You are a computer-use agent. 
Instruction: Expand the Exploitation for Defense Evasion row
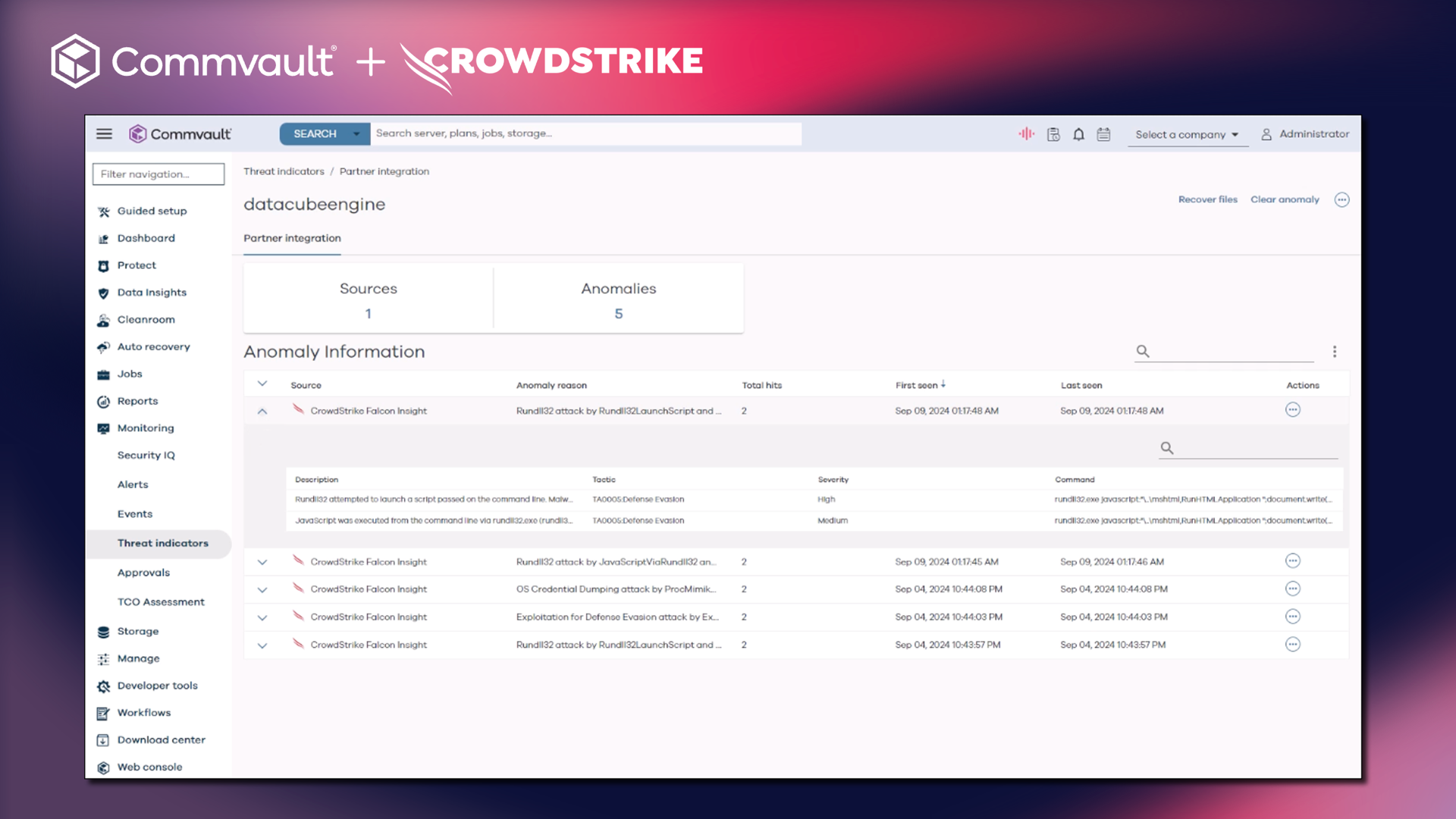click(262, 618)
